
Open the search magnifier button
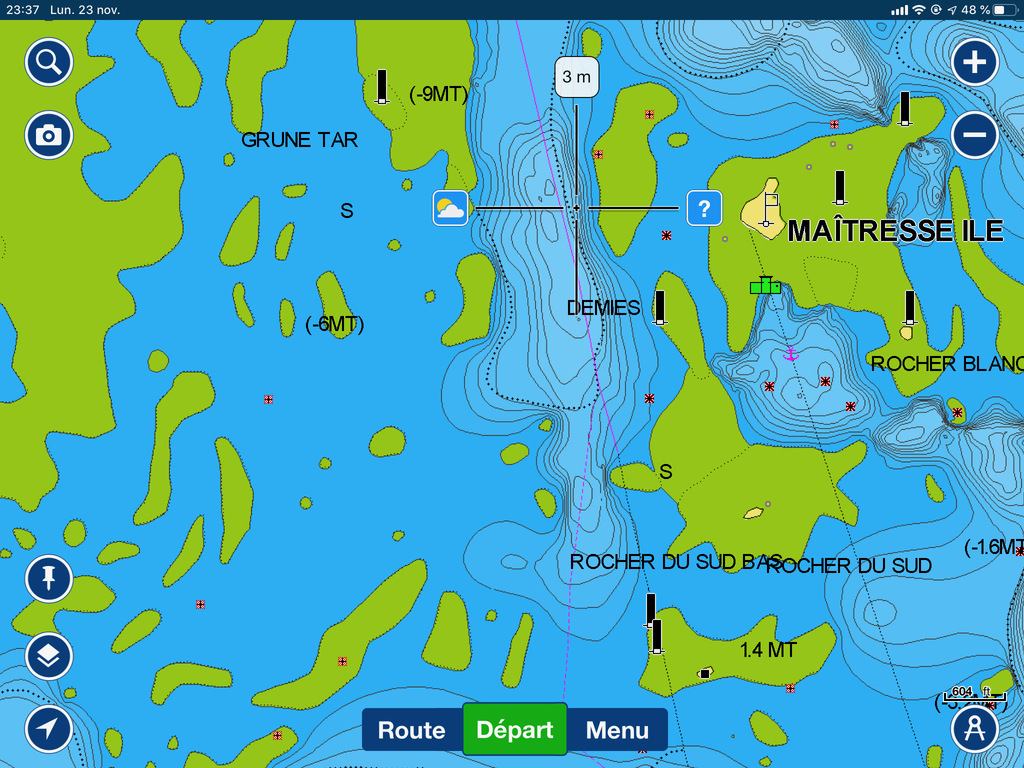tap(49, 62)
